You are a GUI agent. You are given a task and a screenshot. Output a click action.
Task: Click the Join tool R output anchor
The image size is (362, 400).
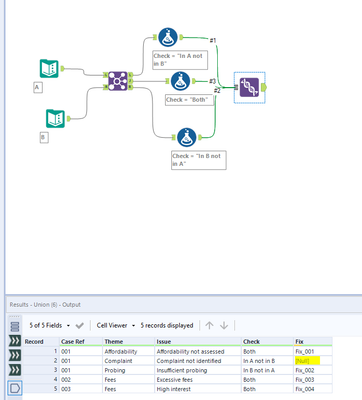(130, 87)
